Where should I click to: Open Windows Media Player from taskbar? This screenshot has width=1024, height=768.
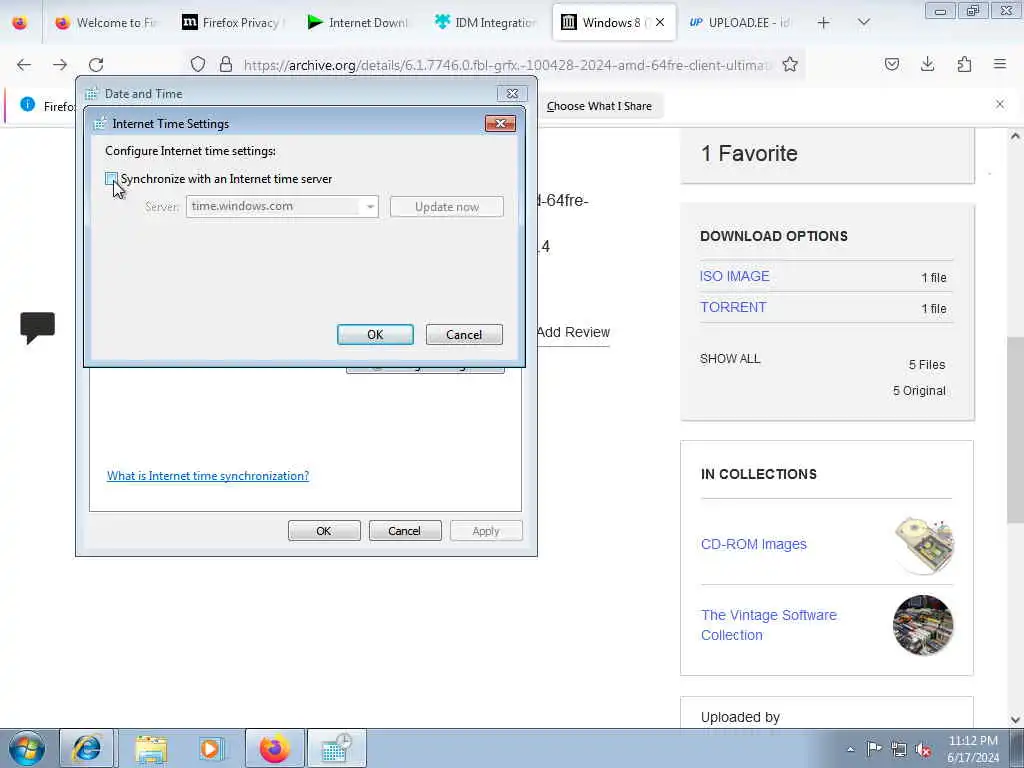(x=211, y=748)
